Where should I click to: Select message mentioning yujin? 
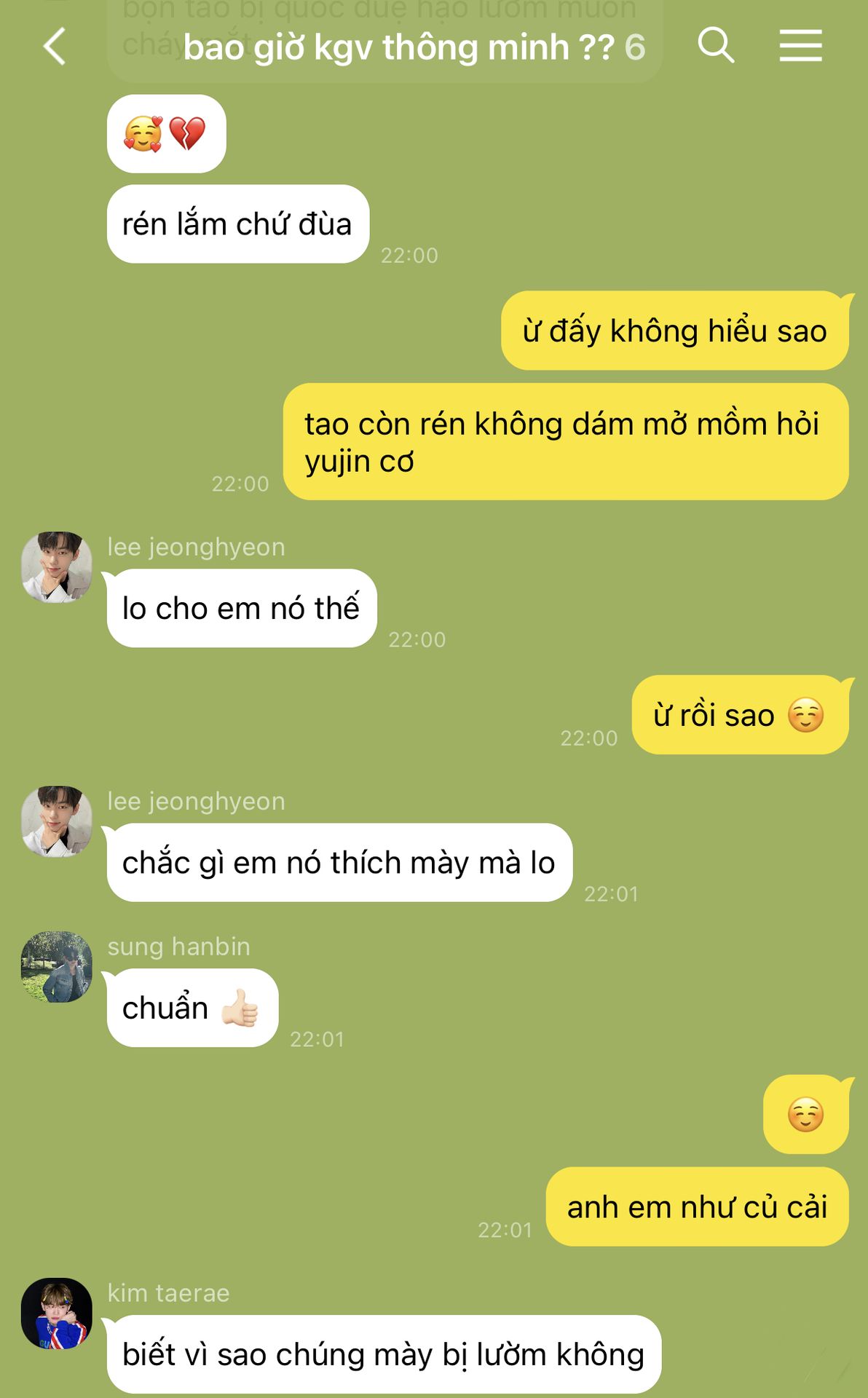tap(566, 442)
